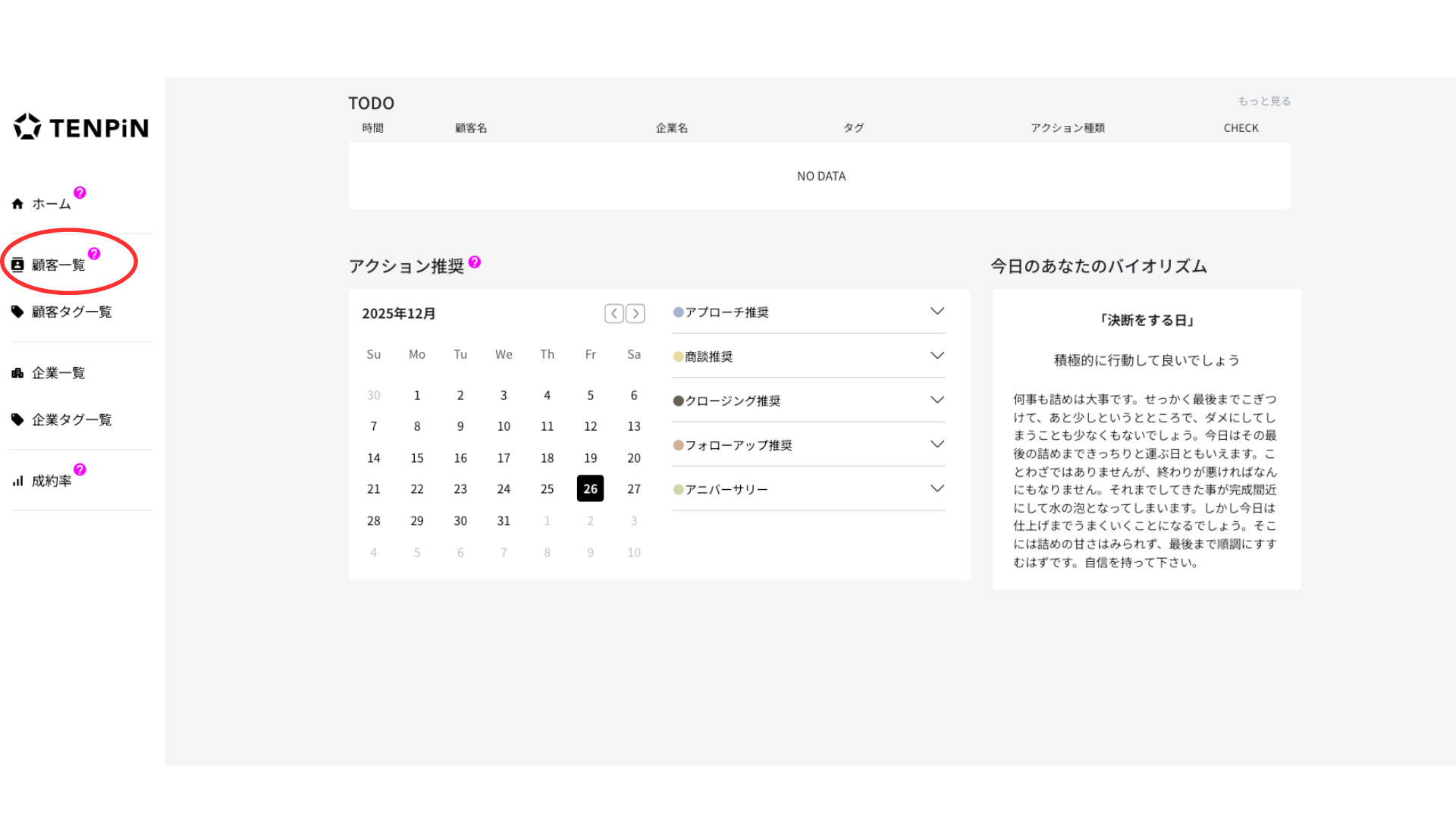Go to previous month in calendar
Image resolution: width=1456 pixels, height=819 pixels.
coord(613,313)
